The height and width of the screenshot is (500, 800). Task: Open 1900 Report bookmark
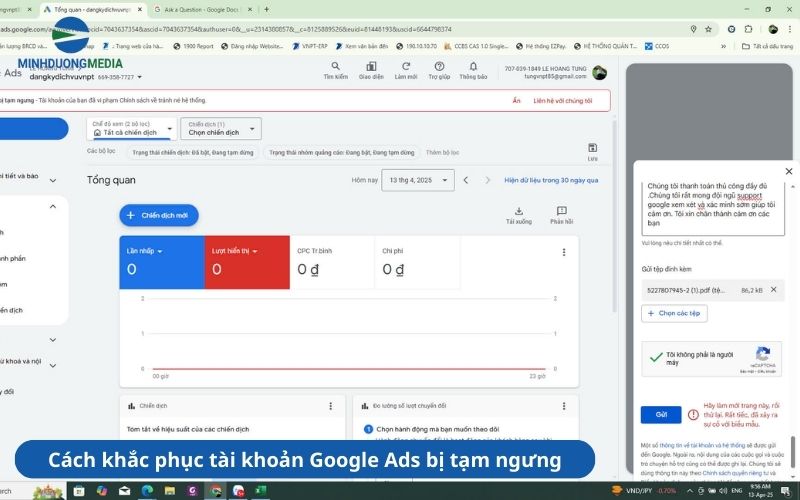[193, 46]
